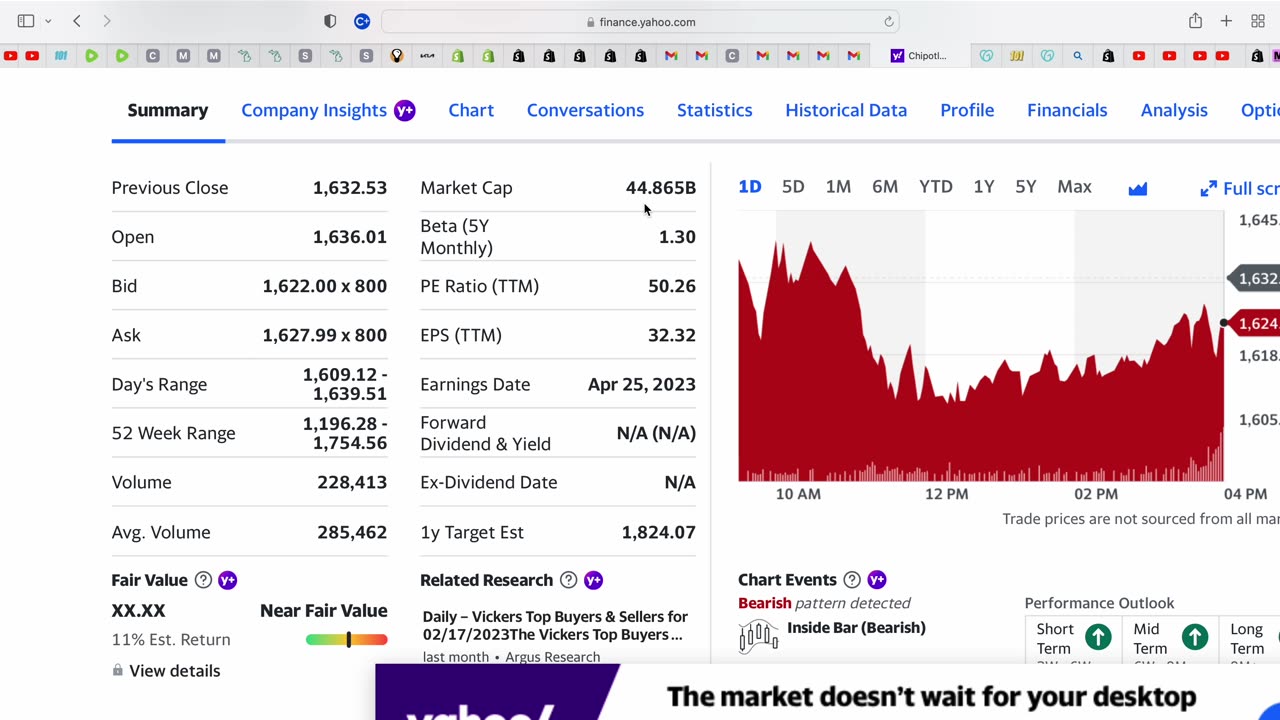Switch chart to YTD range
The width and height of the screenshot is (1280, 720).
[936, 187]
